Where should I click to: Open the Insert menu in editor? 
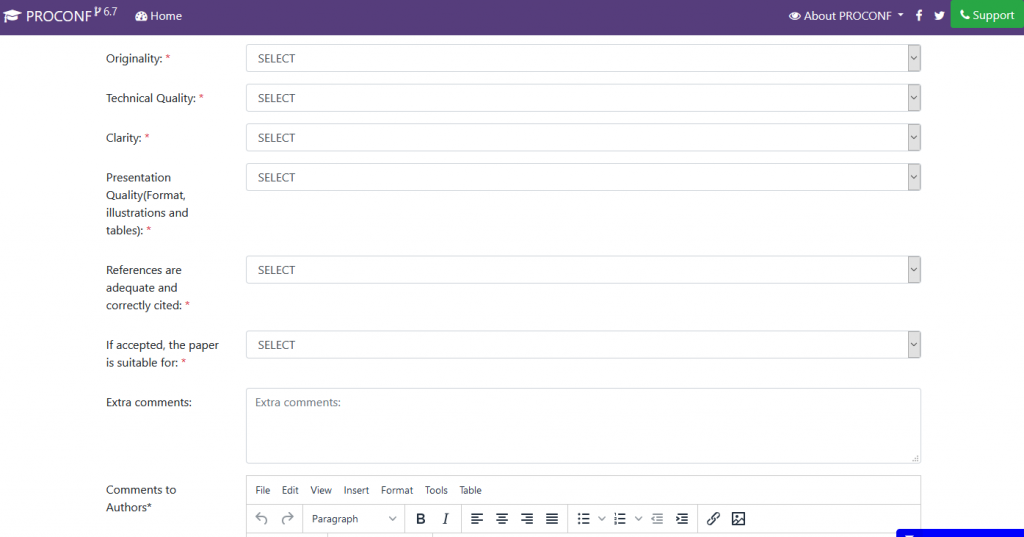coord(356,490)
